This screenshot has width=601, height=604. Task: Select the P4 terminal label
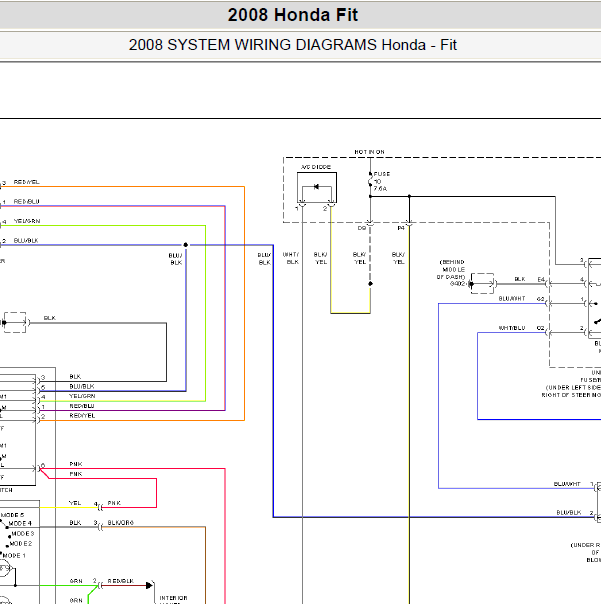[x=401, y=228]
